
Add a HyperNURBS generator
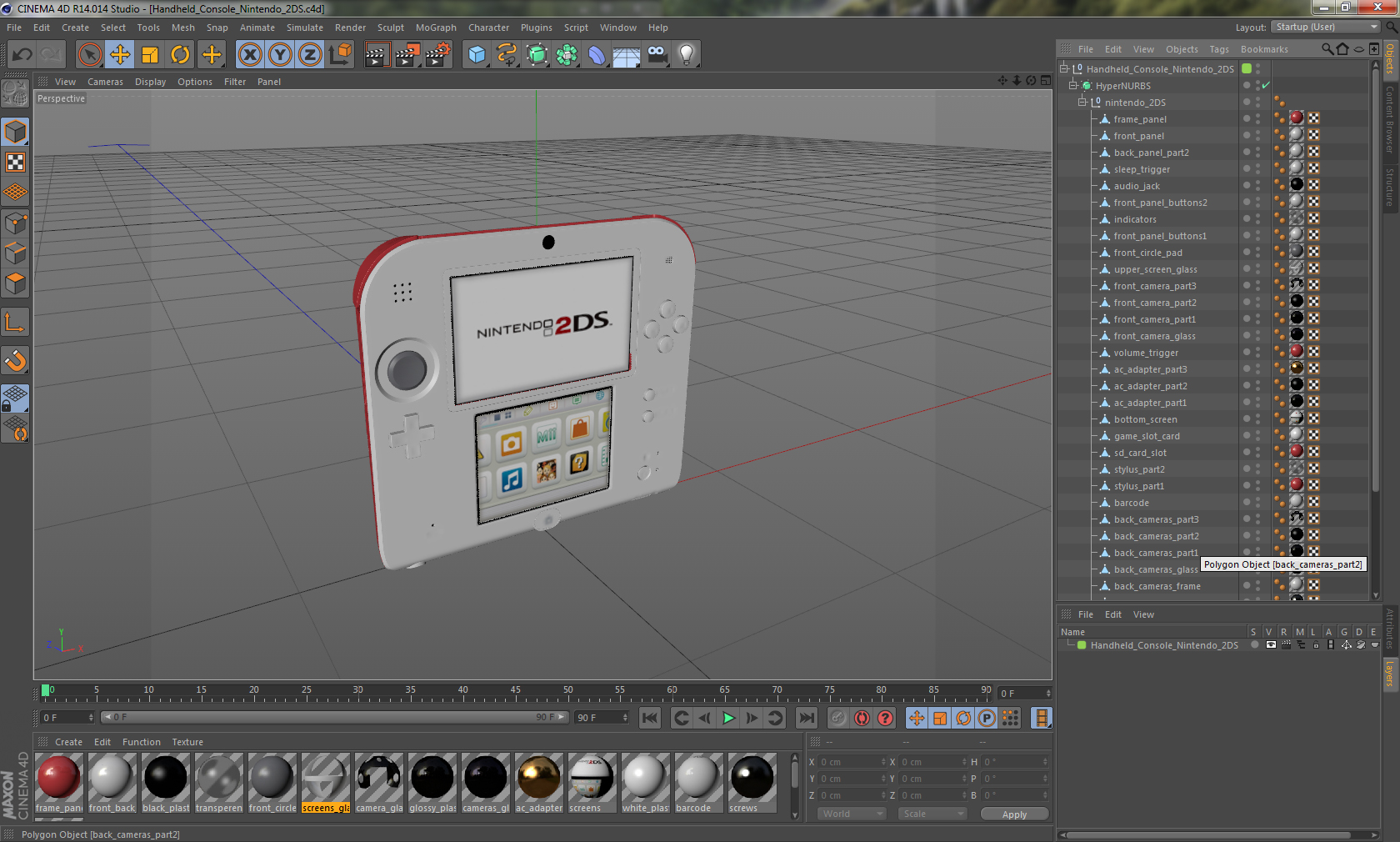tap(537, 55)
